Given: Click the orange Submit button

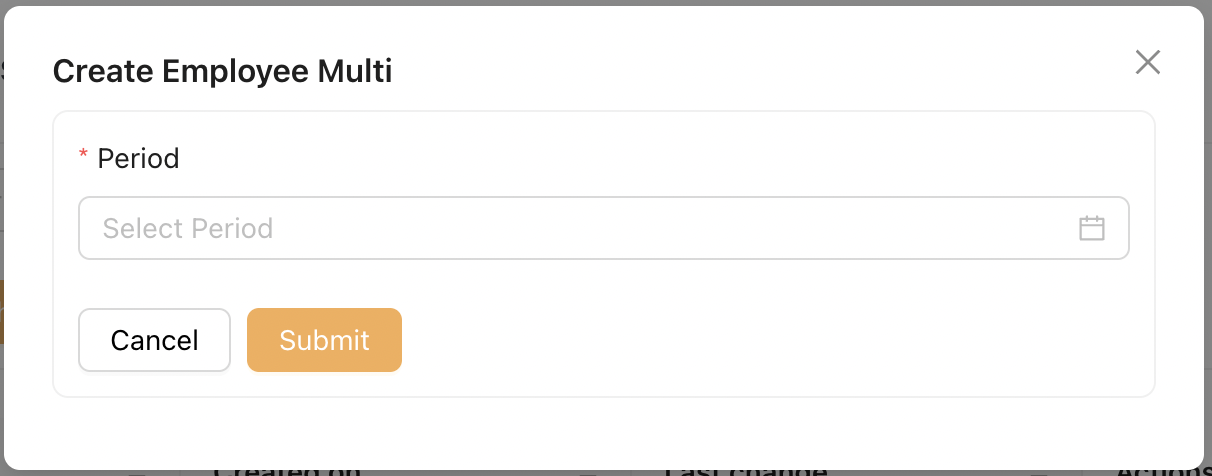Looking at the screenshot, I should pos(324,340).
